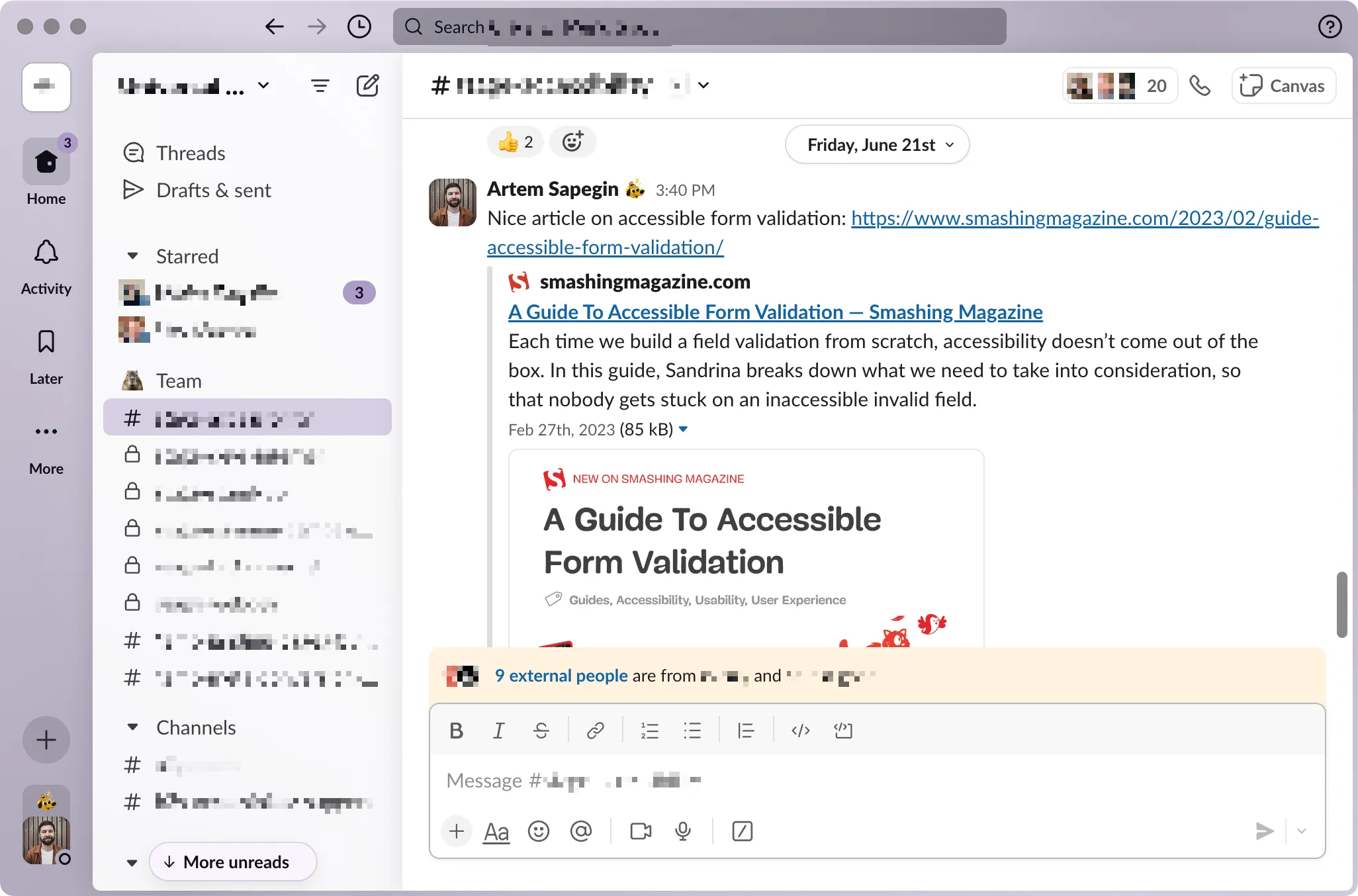
Task: Click the hyperlink insert icon
Action: click(595, 730)
